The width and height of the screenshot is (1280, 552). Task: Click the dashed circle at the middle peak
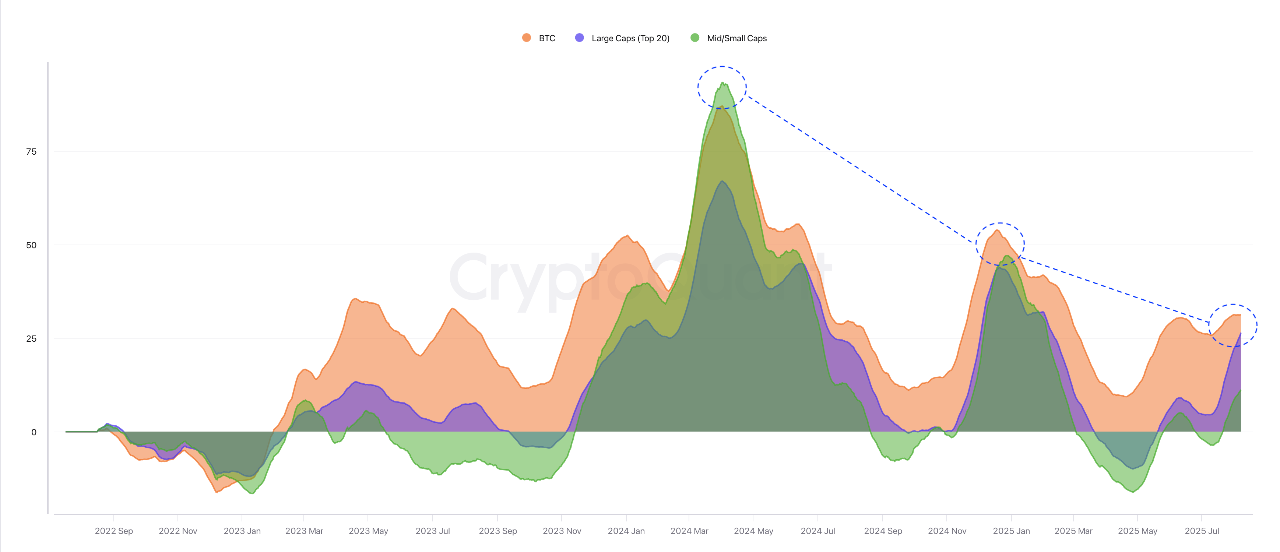click(1000, 243)
